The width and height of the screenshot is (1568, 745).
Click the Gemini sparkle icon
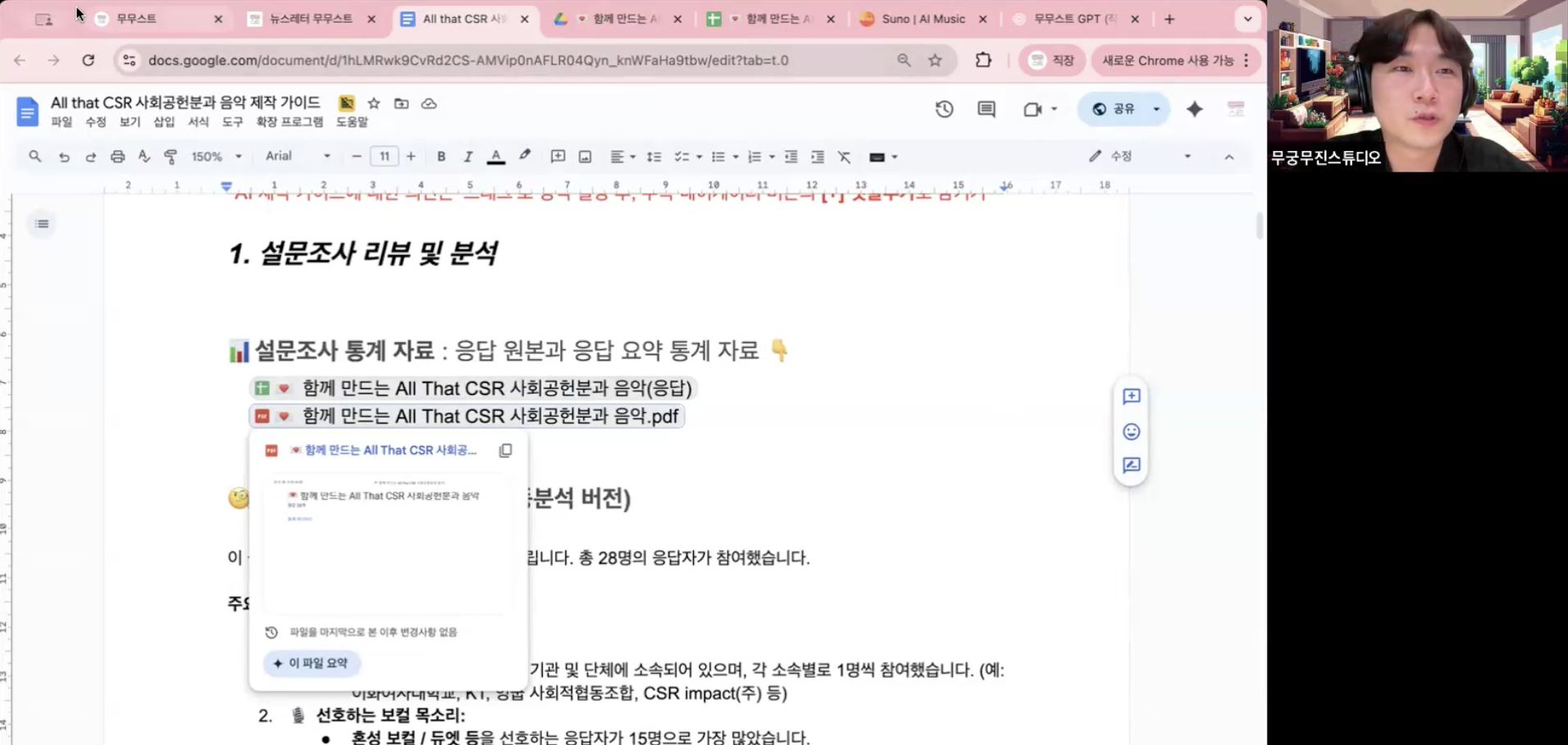click(1194, 109)
